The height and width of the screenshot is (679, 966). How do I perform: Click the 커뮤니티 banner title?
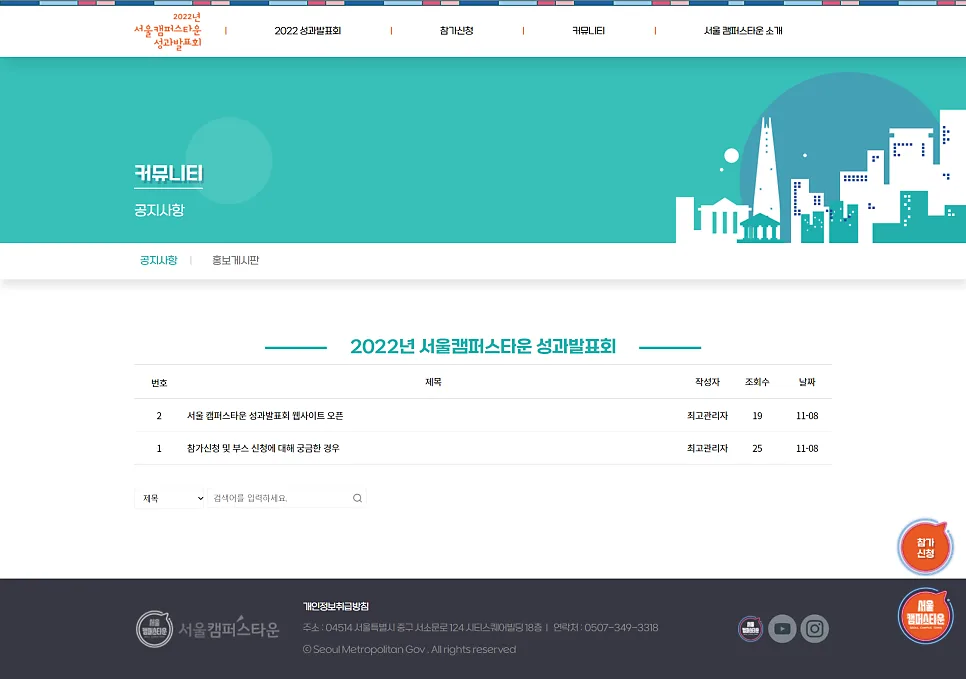(x=168, y=174)
